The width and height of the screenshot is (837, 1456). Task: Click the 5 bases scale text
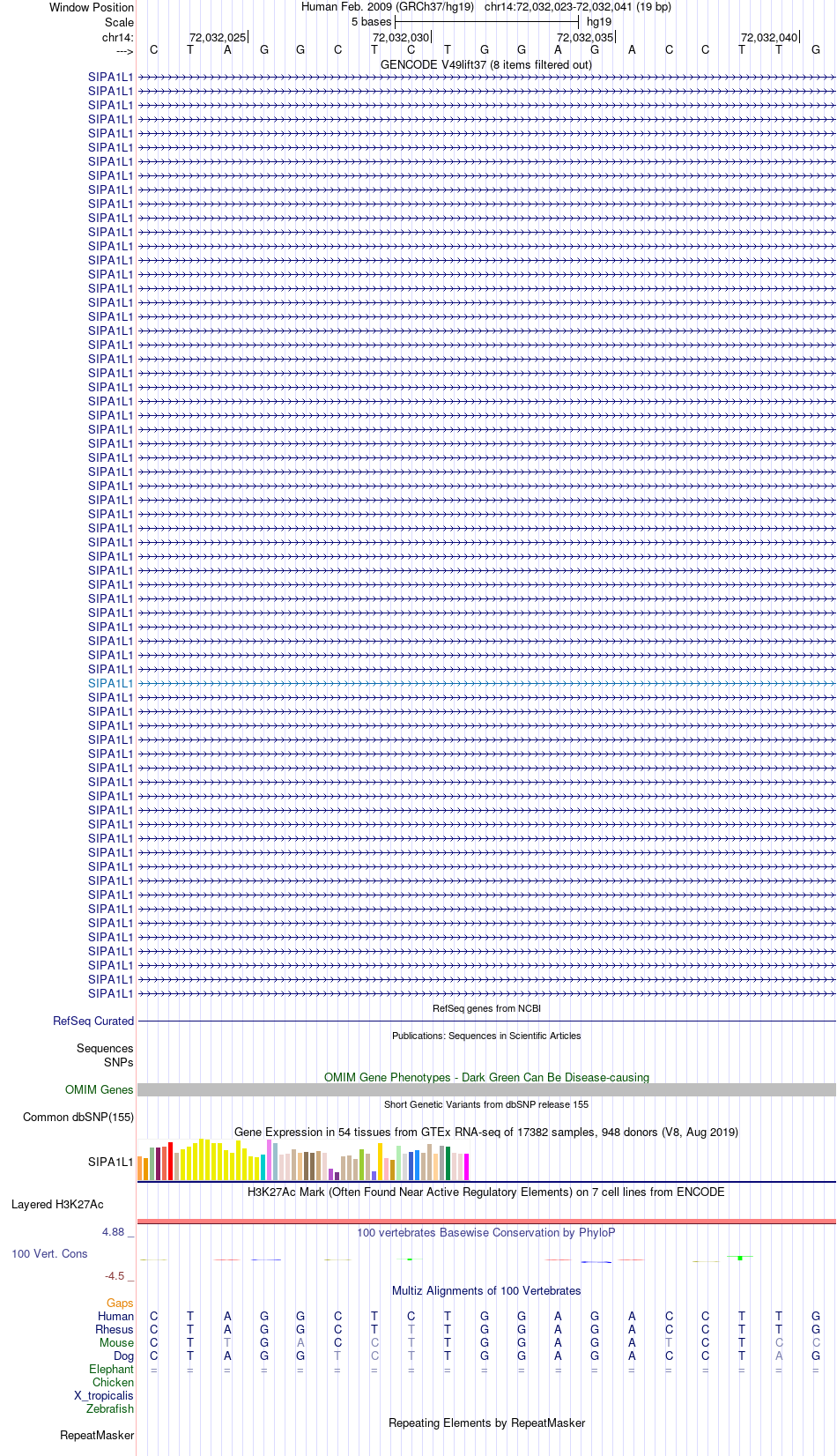(371, 21)
